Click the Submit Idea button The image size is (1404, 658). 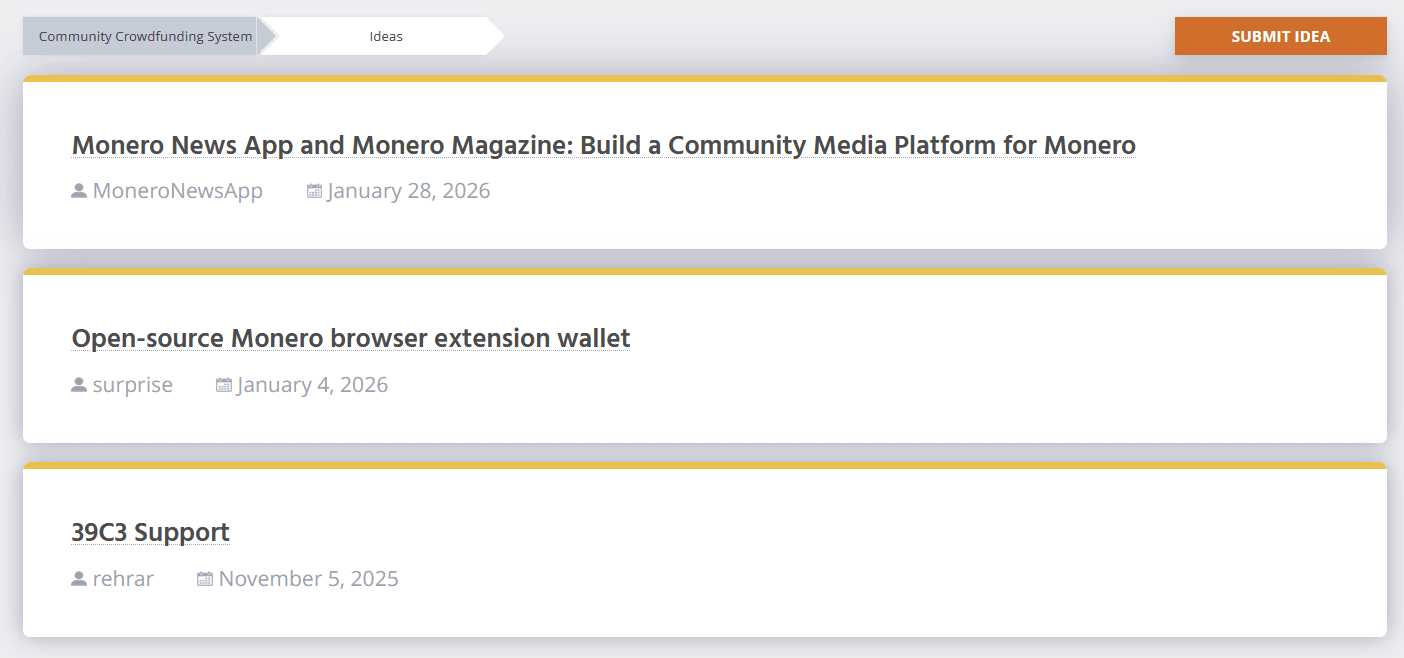(x=1280, y=36)
